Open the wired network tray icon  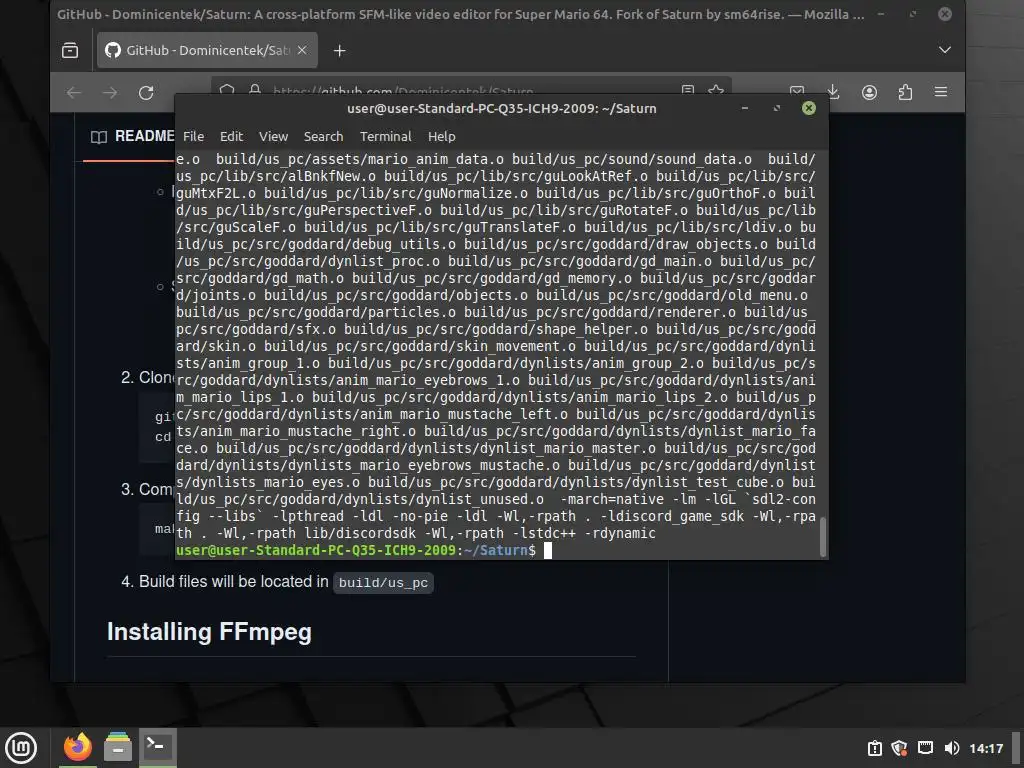pos(925,748)
